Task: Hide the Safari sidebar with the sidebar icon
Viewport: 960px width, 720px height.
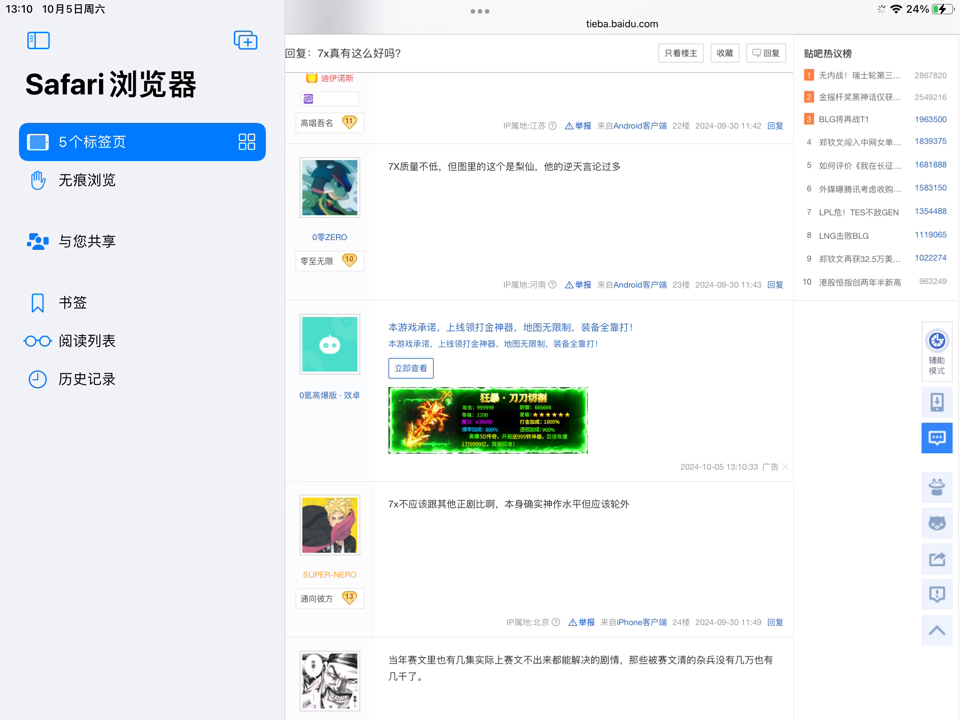Action: 38,40
